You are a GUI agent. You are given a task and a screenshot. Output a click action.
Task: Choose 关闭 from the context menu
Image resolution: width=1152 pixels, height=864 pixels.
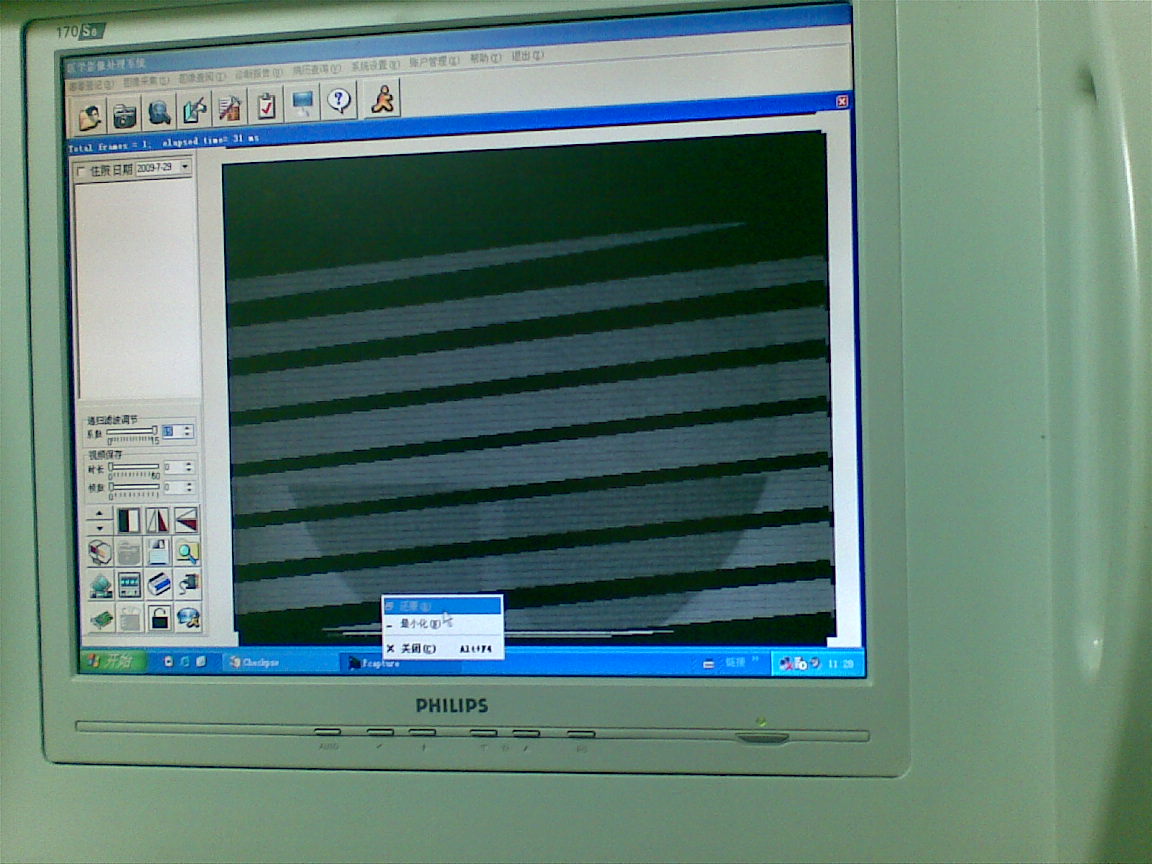[x=417, y=648]
